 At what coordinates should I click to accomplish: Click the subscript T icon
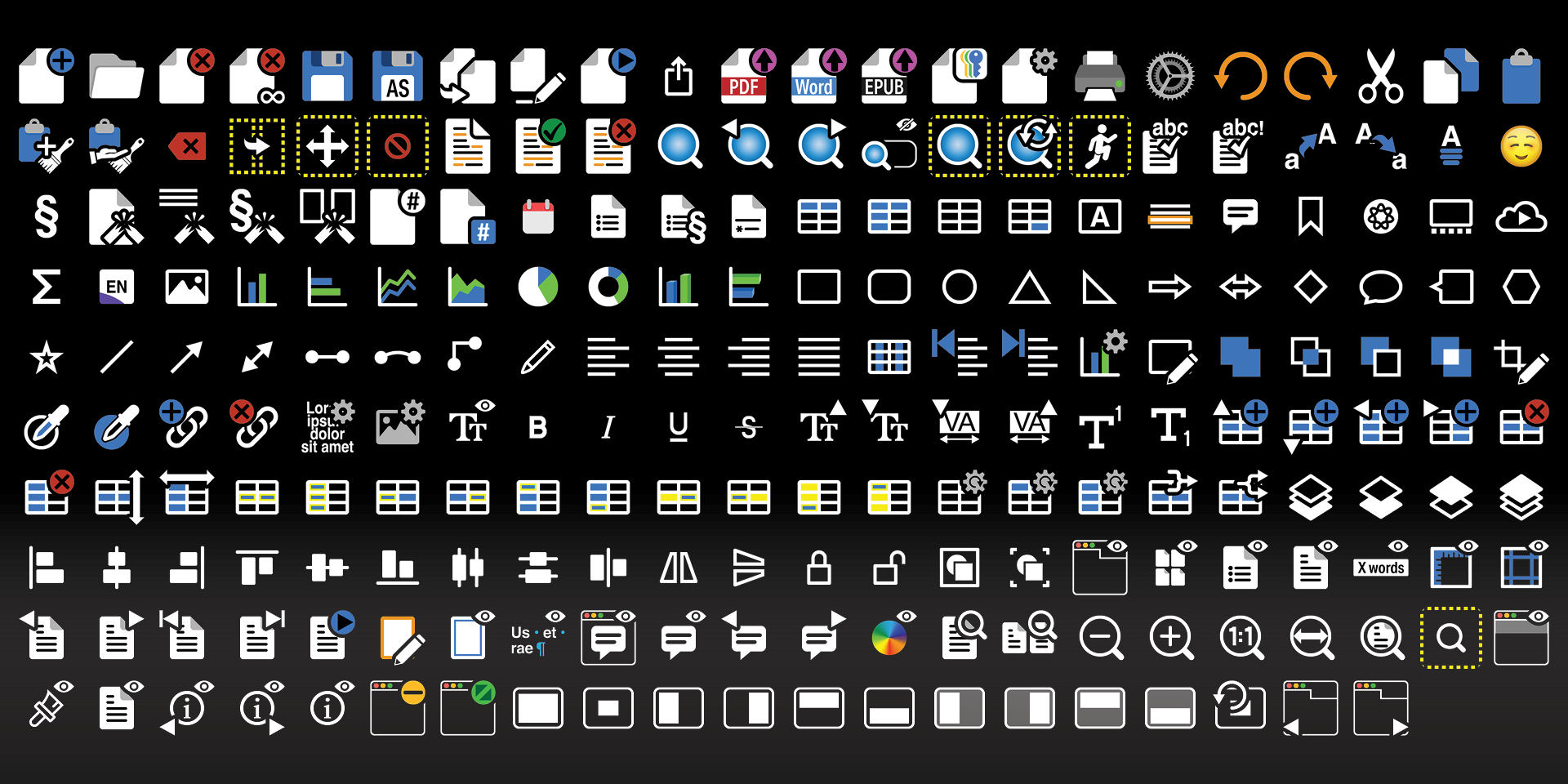[1172, 427]
